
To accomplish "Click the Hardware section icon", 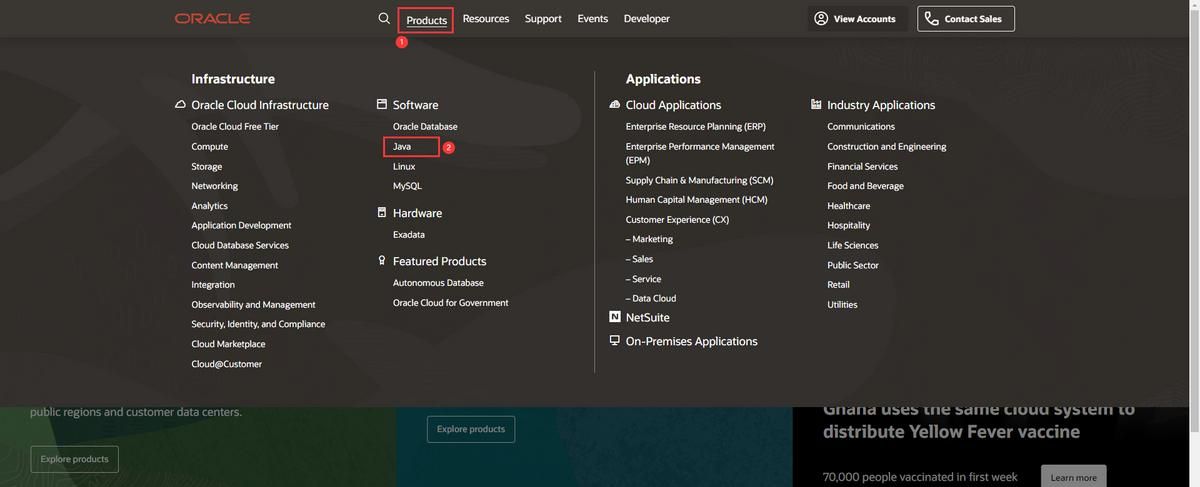I will 382,213.
